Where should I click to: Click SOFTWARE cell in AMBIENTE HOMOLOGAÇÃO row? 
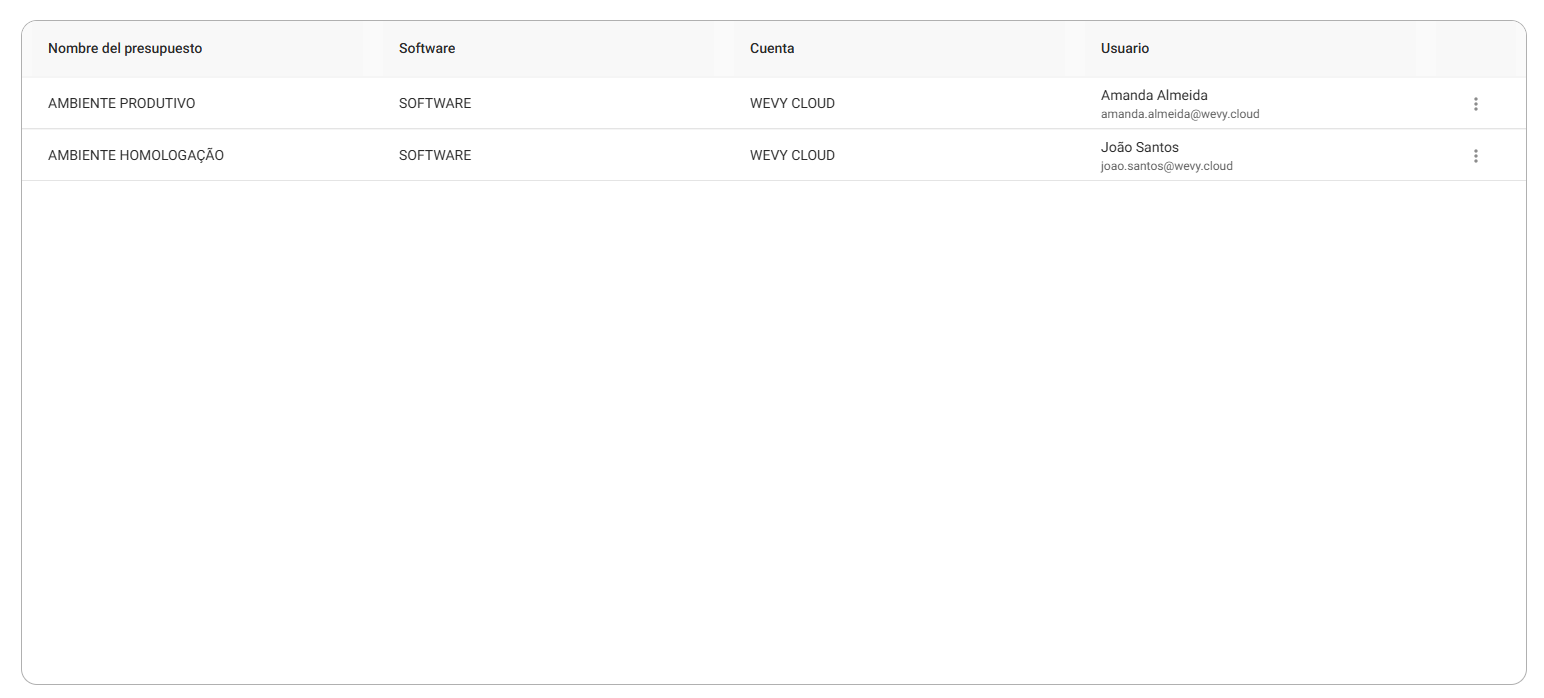[435, 155]
